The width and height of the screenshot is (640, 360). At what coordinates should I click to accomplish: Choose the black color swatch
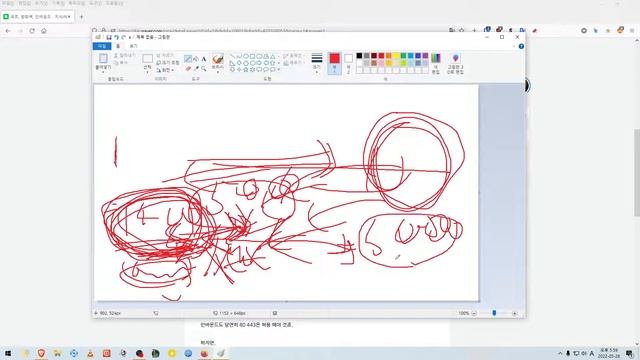[x=359, y=56]
